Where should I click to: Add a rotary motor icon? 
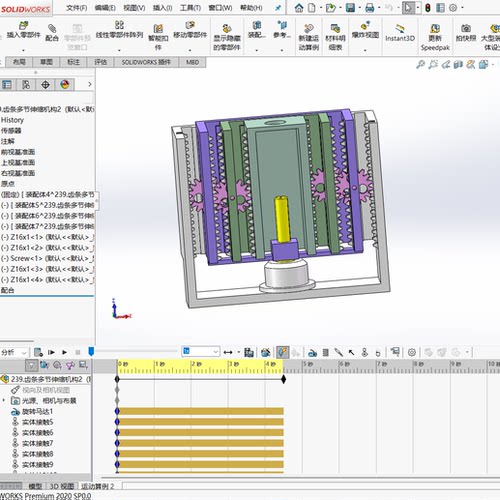312,352
